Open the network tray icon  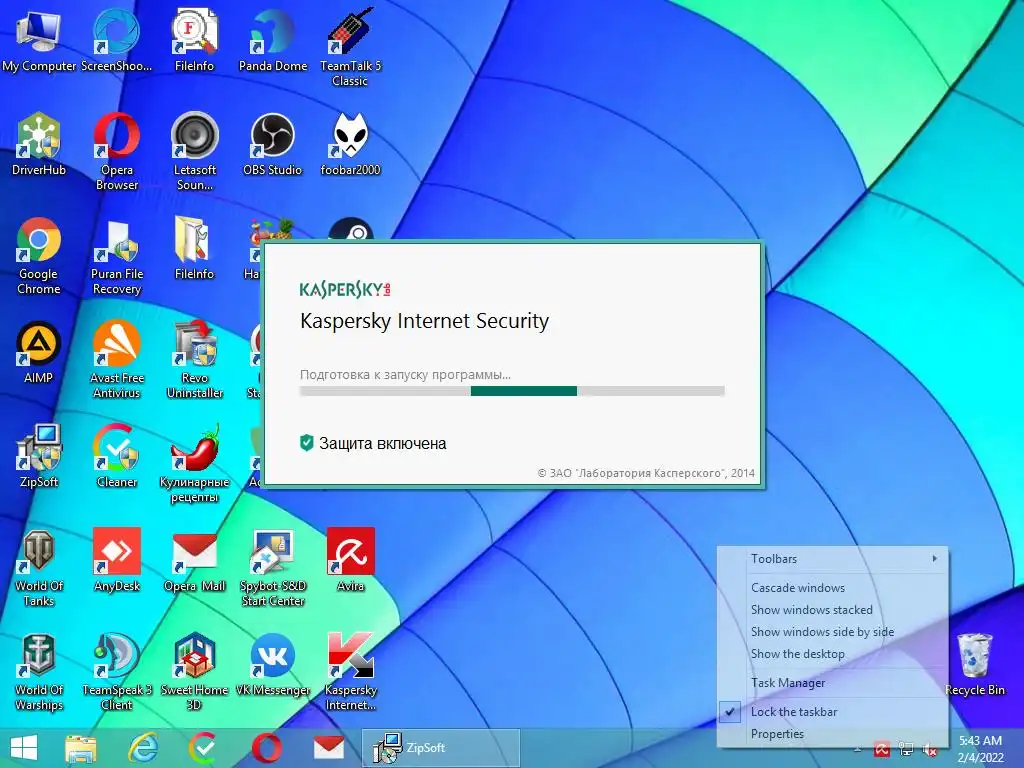(x=906, y=748)
